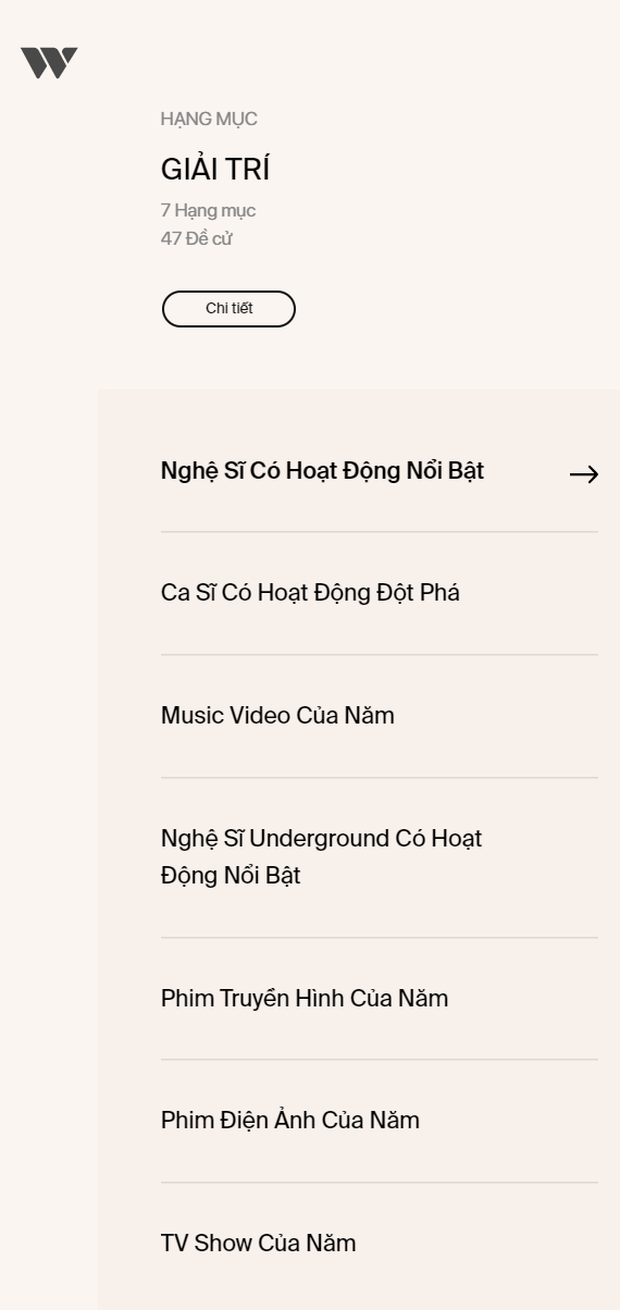Click the divider line under Music Video Của Năm
Screen dimensions: 620x1310
pyautogui.click(x=379, y=777)
